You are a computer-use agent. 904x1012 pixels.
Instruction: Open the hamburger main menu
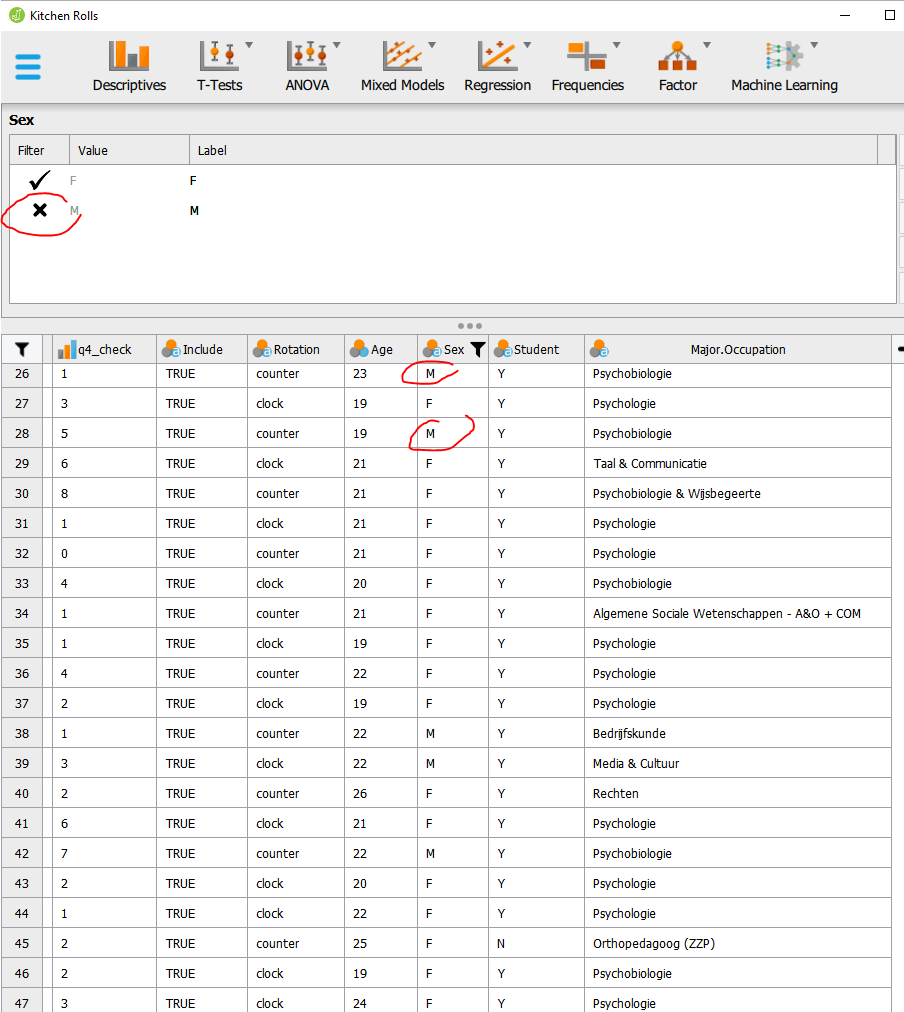point(28,66)
